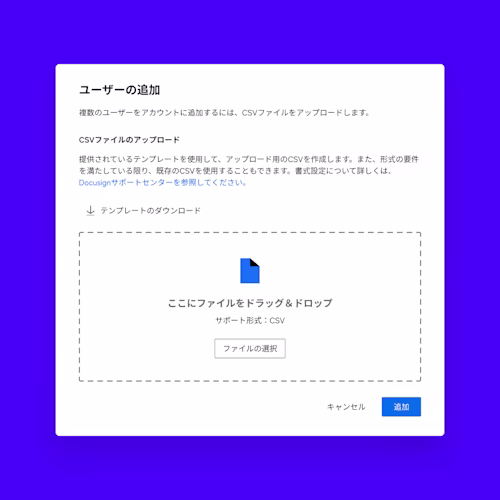Cancel with the キャンセル button
Image resolution: width=500 pixels, height=500 pixels.
pos(346,407)
